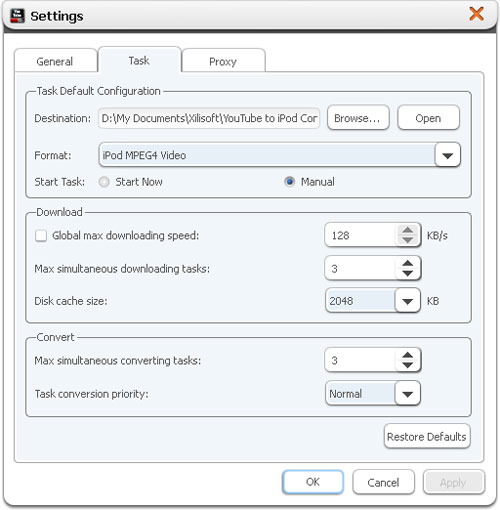Open the Format dropdown arrow
Image resolution: width=500 pixels, height=510 pixels.
447,155
